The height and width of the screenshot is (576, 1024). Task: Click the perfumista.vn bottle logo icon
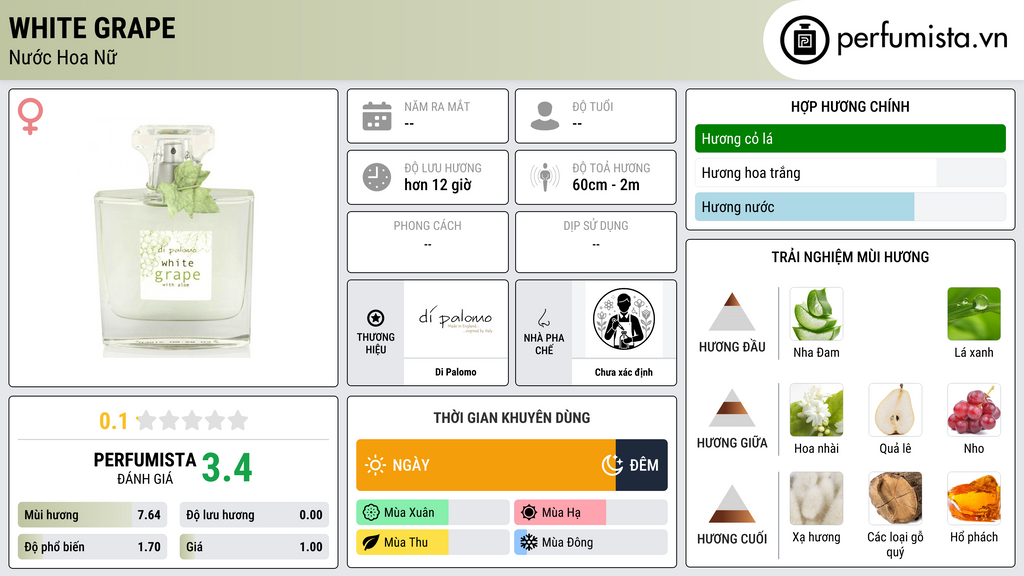point(804,40)
